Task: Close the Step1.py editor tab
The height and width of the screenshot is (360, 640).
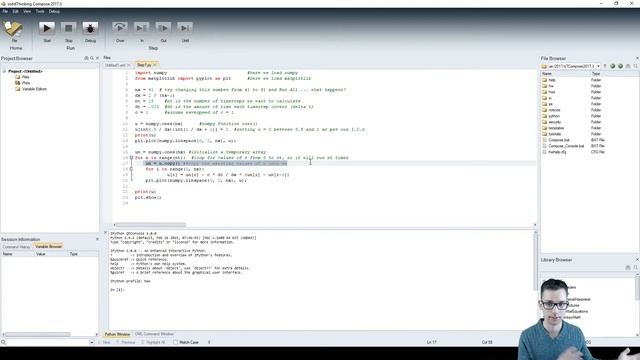Action: 155,65
